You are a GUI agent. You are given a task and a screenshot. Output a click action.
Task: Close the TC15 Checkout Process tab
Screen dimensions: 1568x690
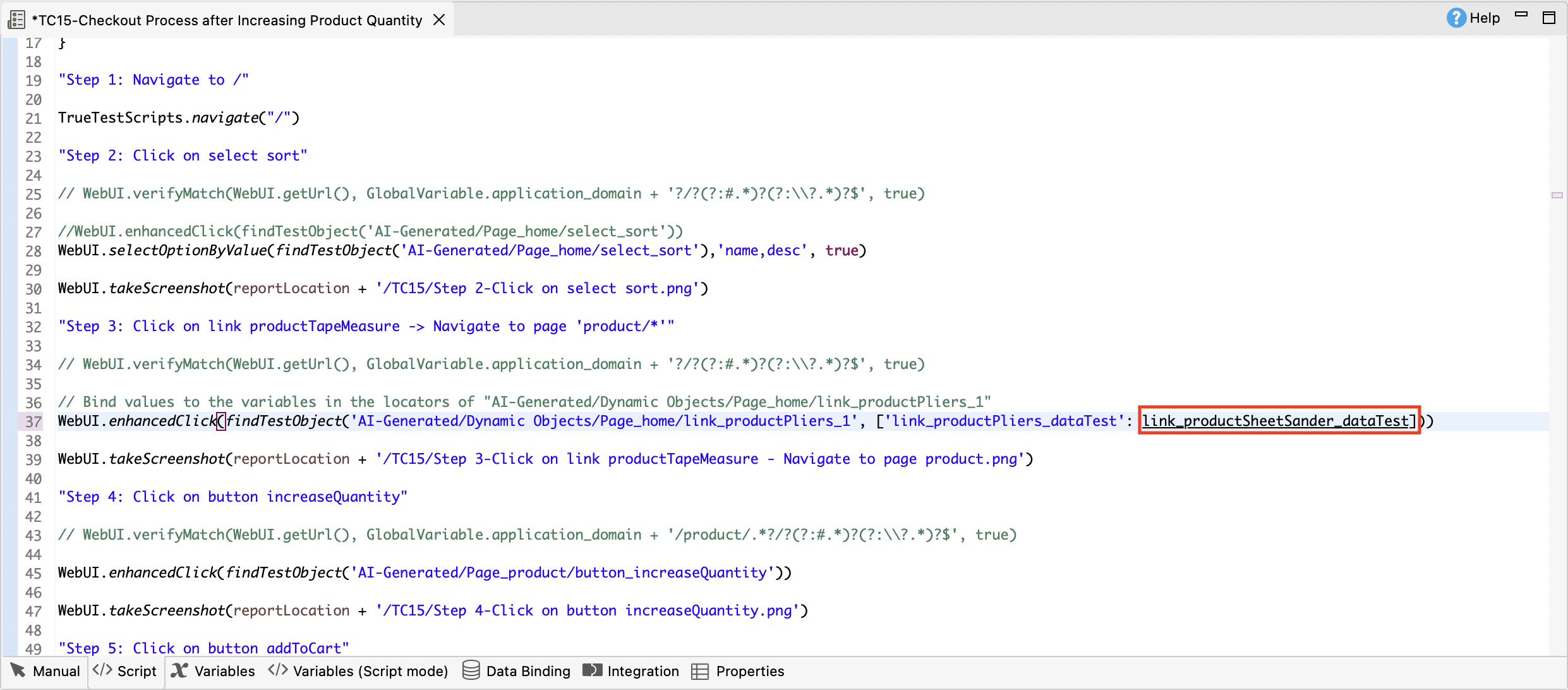pos(439,20)
